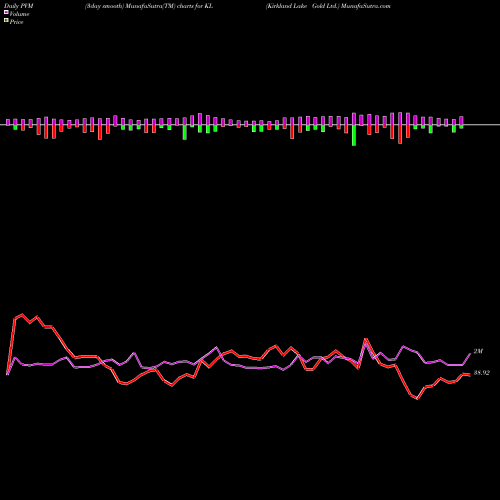This screenshot has height=500, width=500.
Task: Click the Kirkland Lake Gold Ltd. header text
Action: tap(302, 6)
